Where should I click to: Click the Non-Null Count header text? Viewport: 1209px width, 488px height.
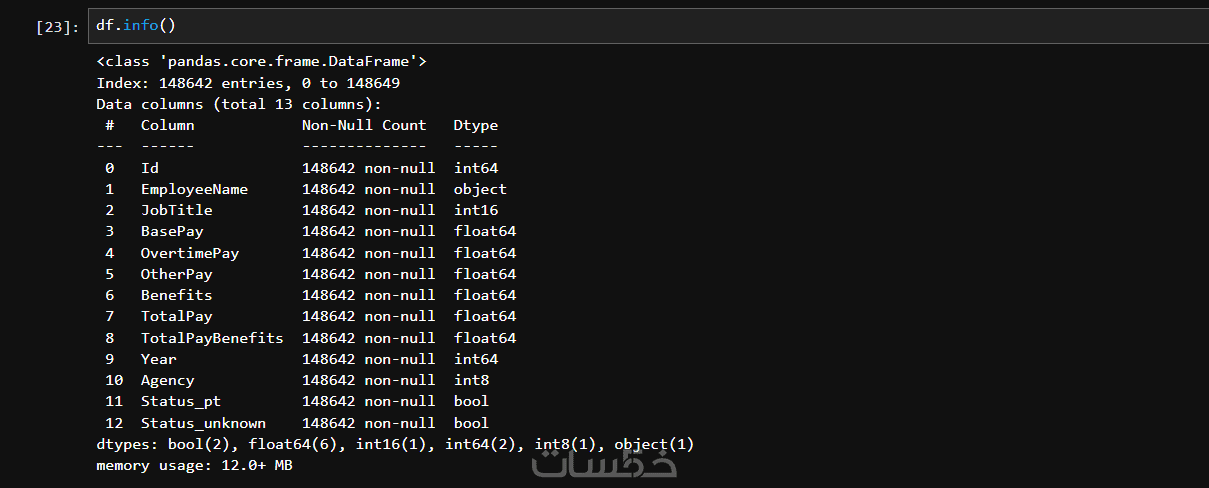click(x=364, y=126)
